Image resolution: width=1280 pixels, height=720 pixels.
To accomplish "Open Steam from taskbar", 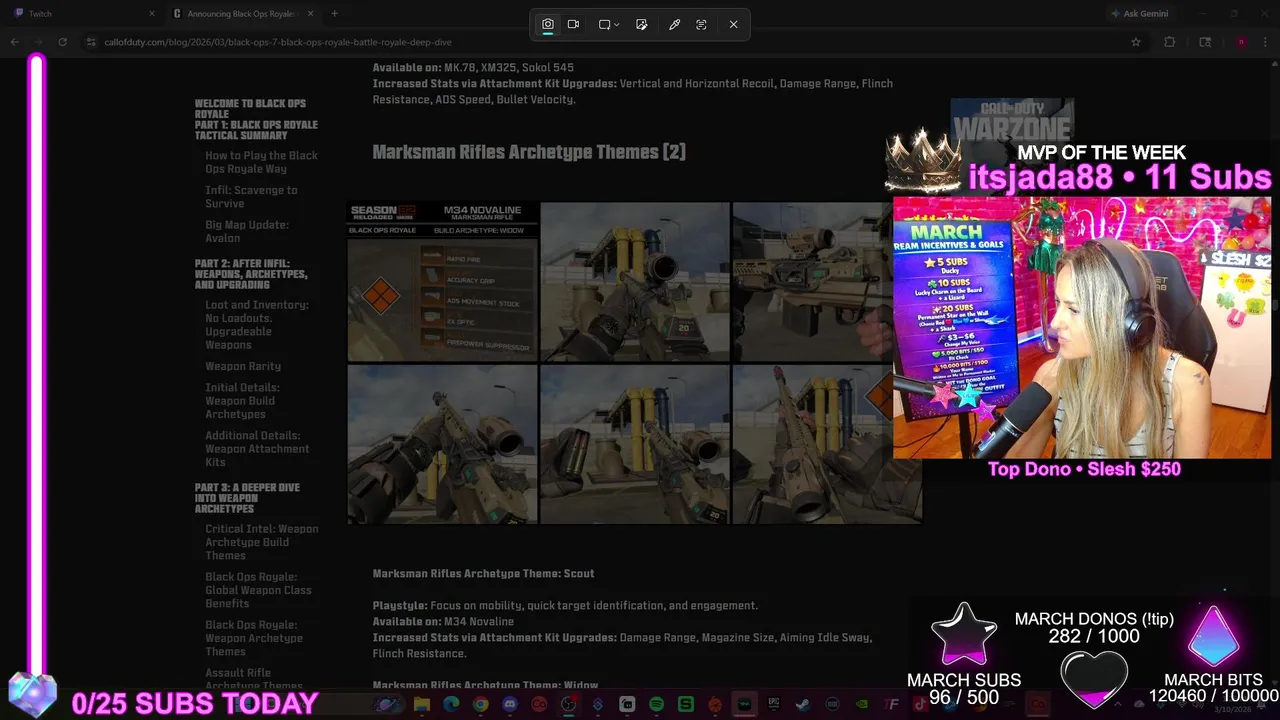I will [x=803, y=705].
